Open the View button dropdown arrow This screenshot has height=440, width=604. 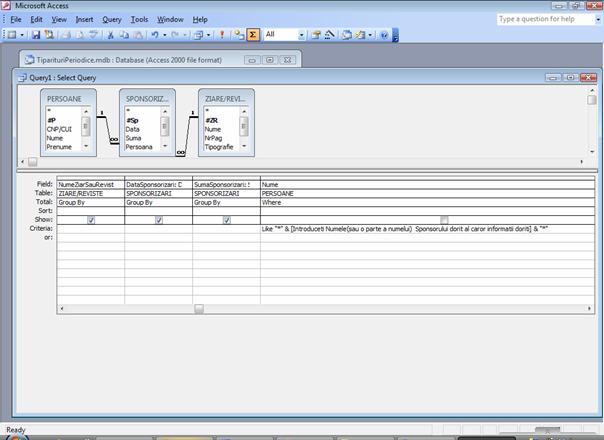[22, 35]
